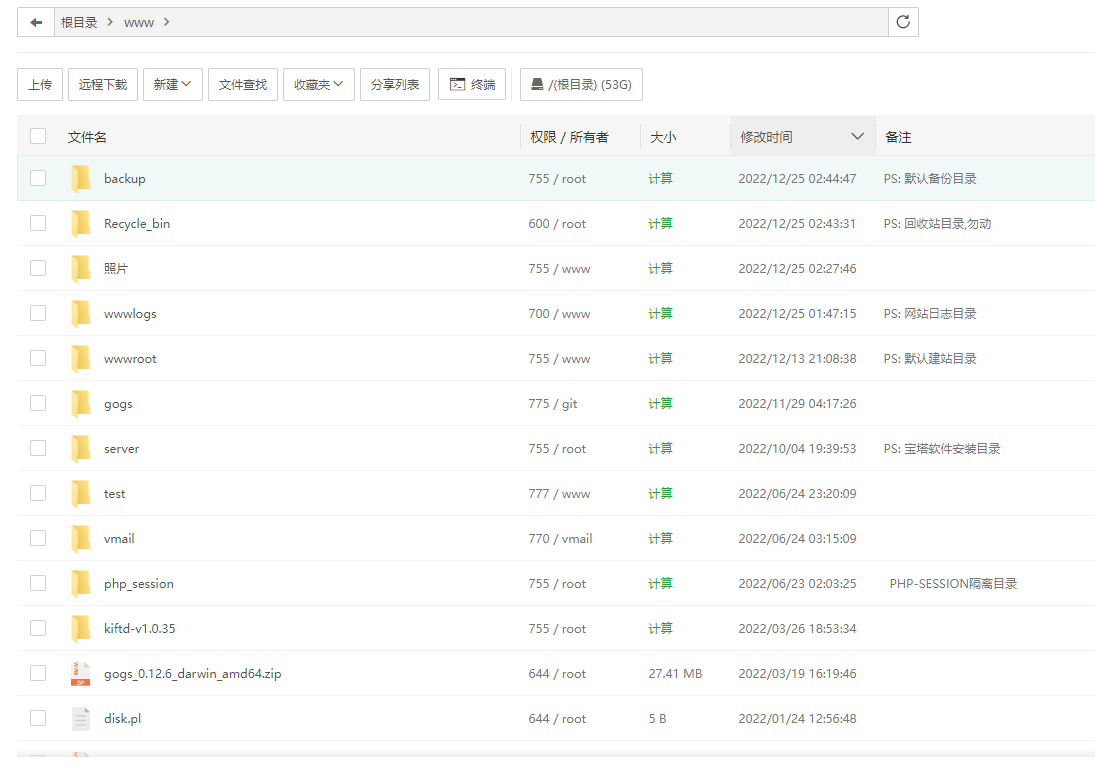Calculate size (计算) for wwwroot
This screenshot has width=1095, height=782.
coord(660,358)
